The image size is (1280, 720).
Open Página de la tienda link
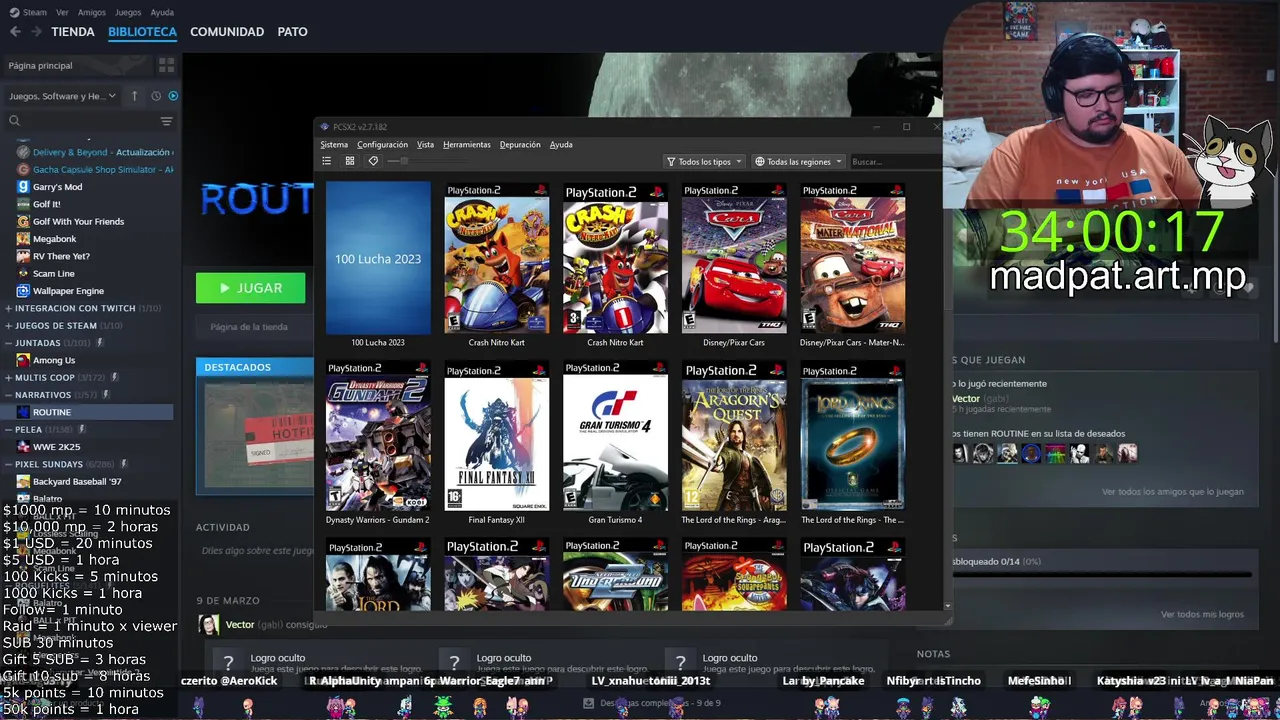point(249,327)
